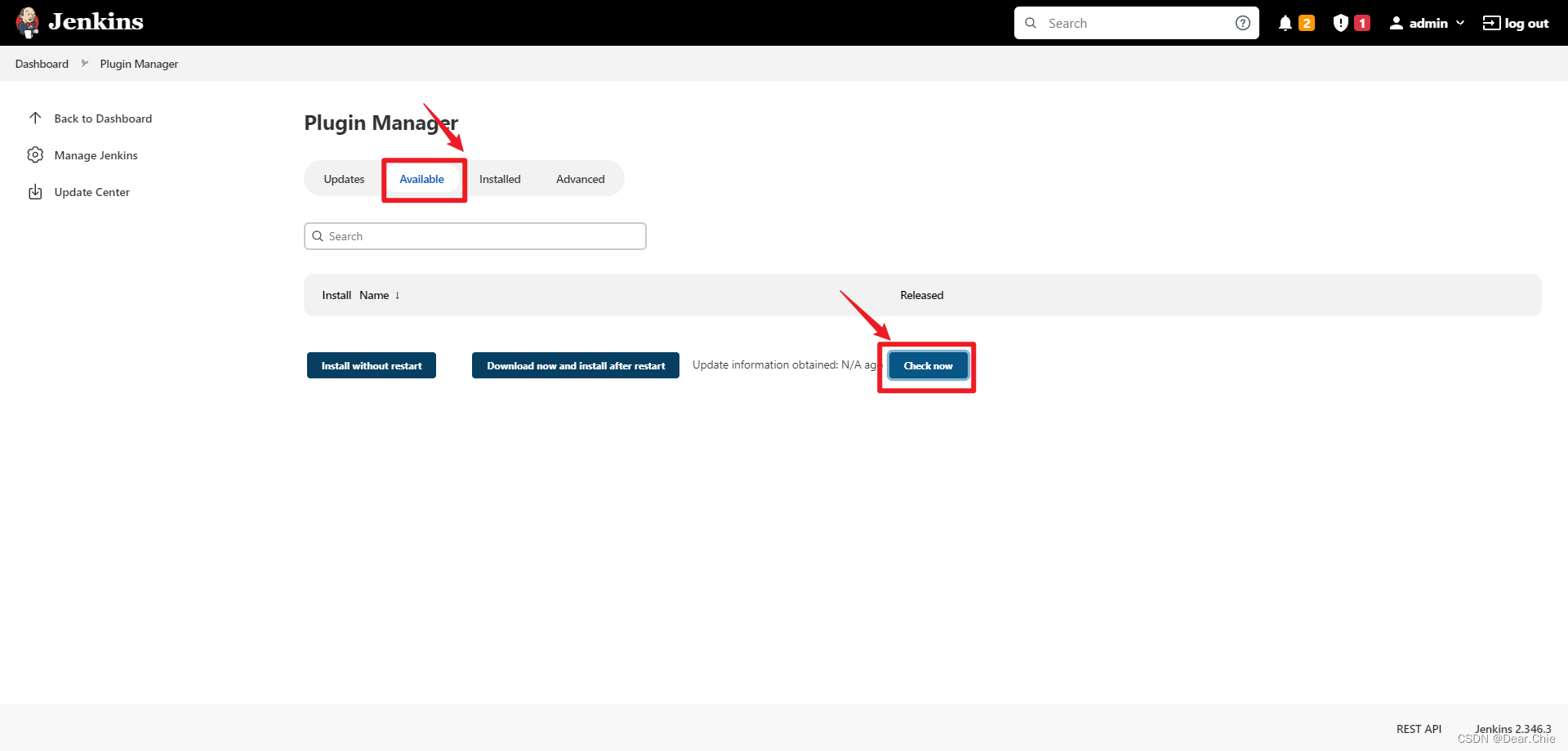Screen dimensions: 1568x751
Task: Click the red security count badge
Action: [1362, 23]
